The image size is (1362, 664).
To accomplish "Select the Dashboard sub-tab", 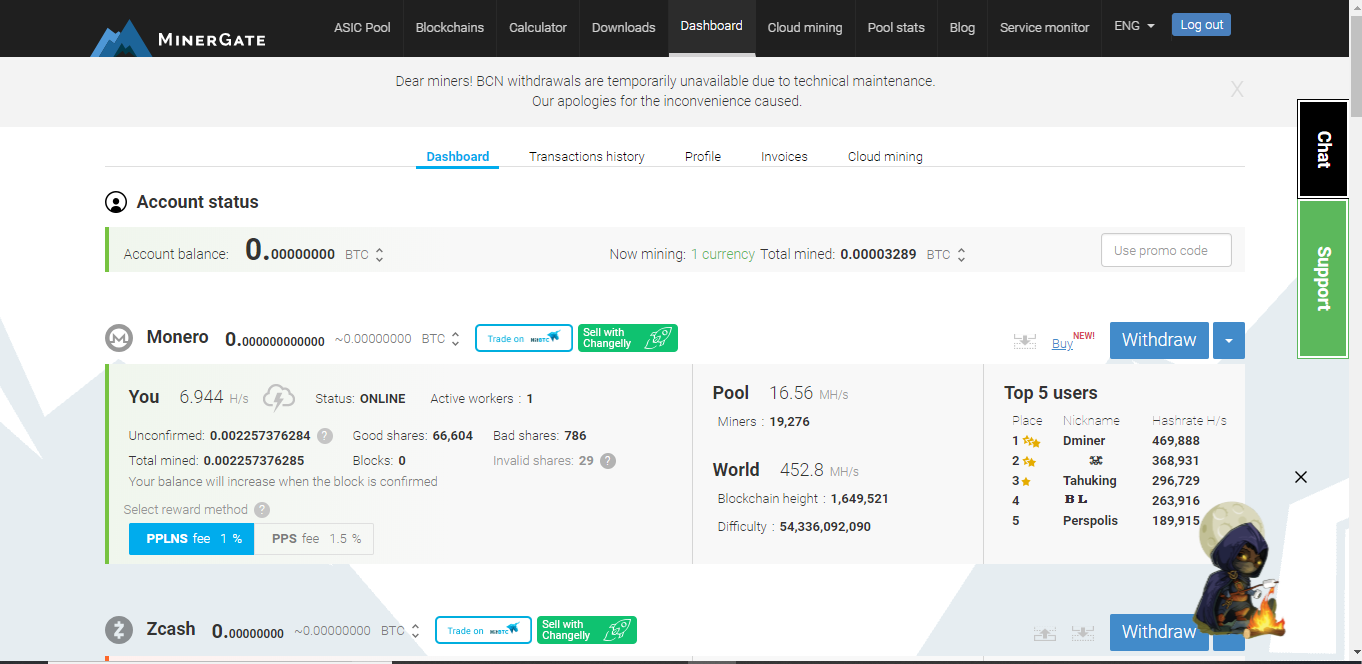I will (x=458, y=157).
